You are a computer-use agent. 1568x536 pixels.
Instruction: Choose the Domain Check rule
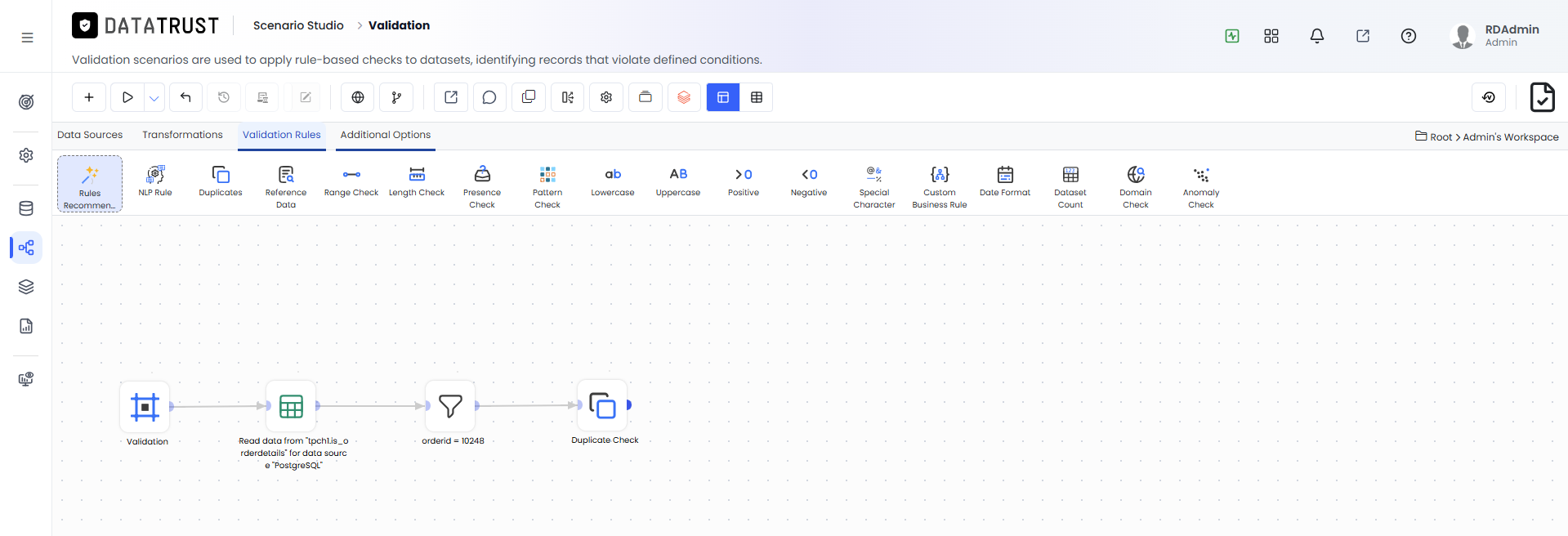pyautogui.click(x=1136, y=186)
